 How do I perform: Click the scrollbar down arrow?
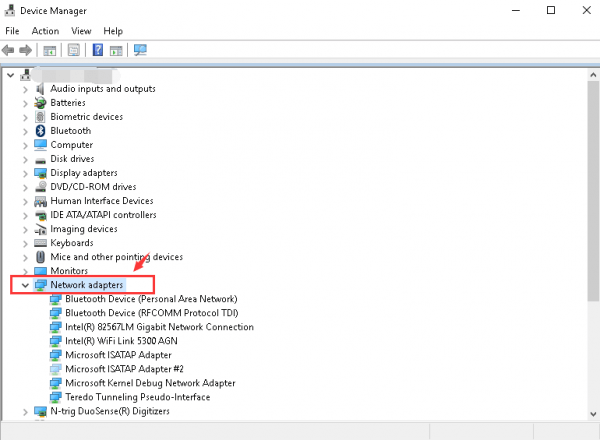[593, 414]
